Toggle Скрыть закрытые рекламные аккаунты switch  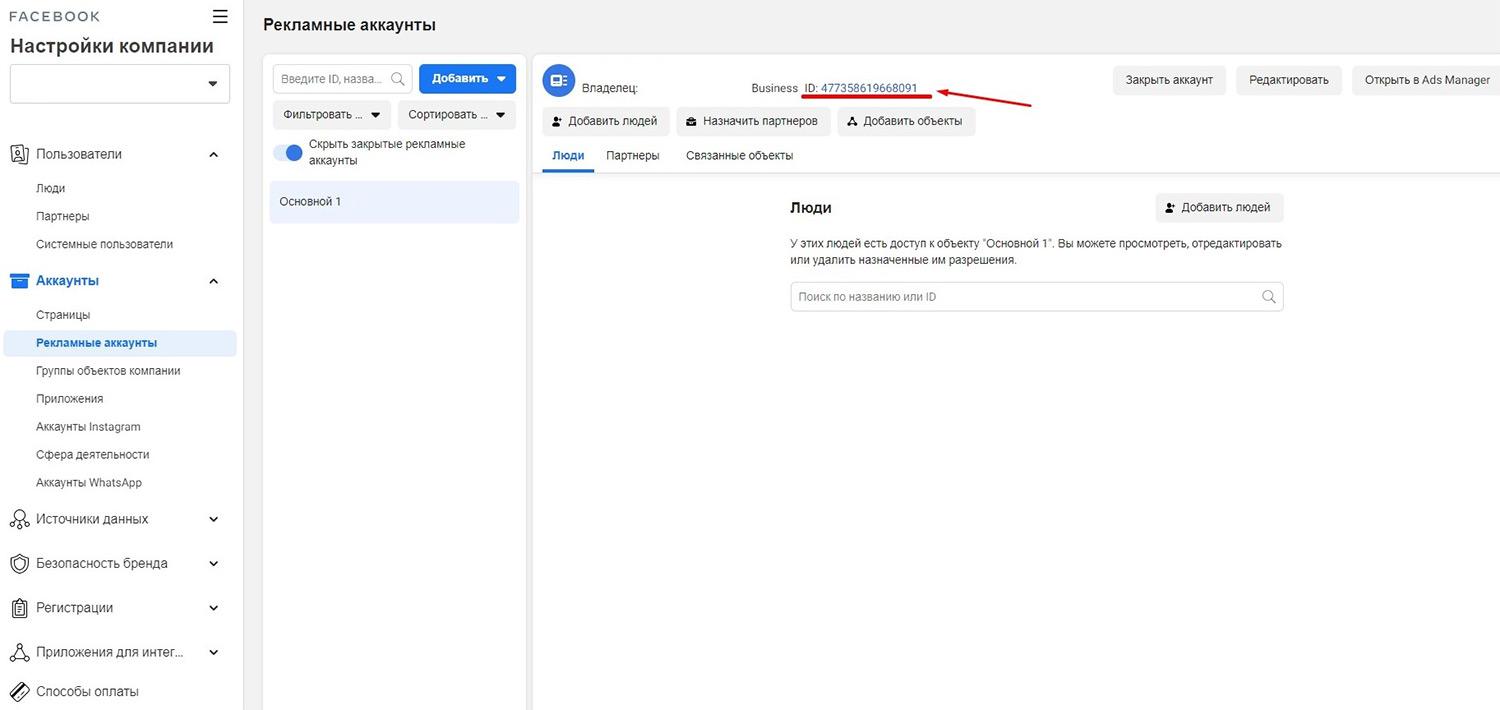[287, 152]
